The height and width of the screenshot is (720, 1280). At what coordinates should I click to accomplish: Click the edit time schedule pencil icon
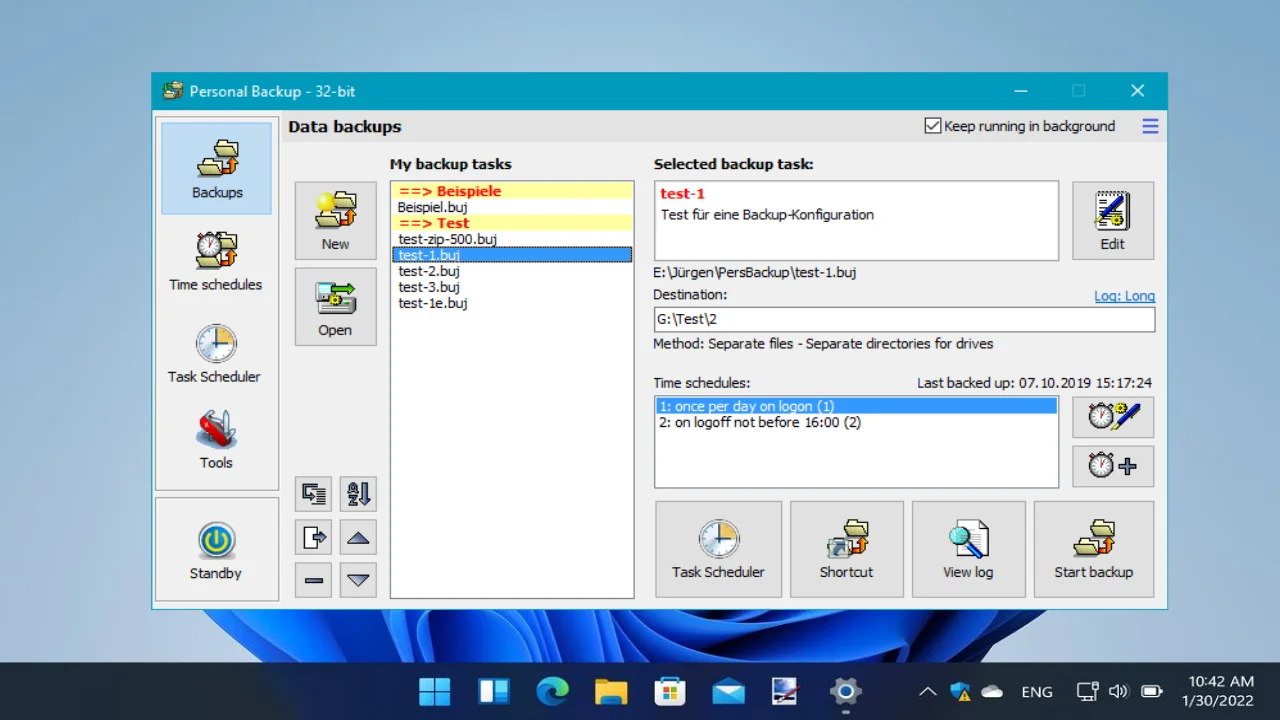click(x=1113, y=417)
